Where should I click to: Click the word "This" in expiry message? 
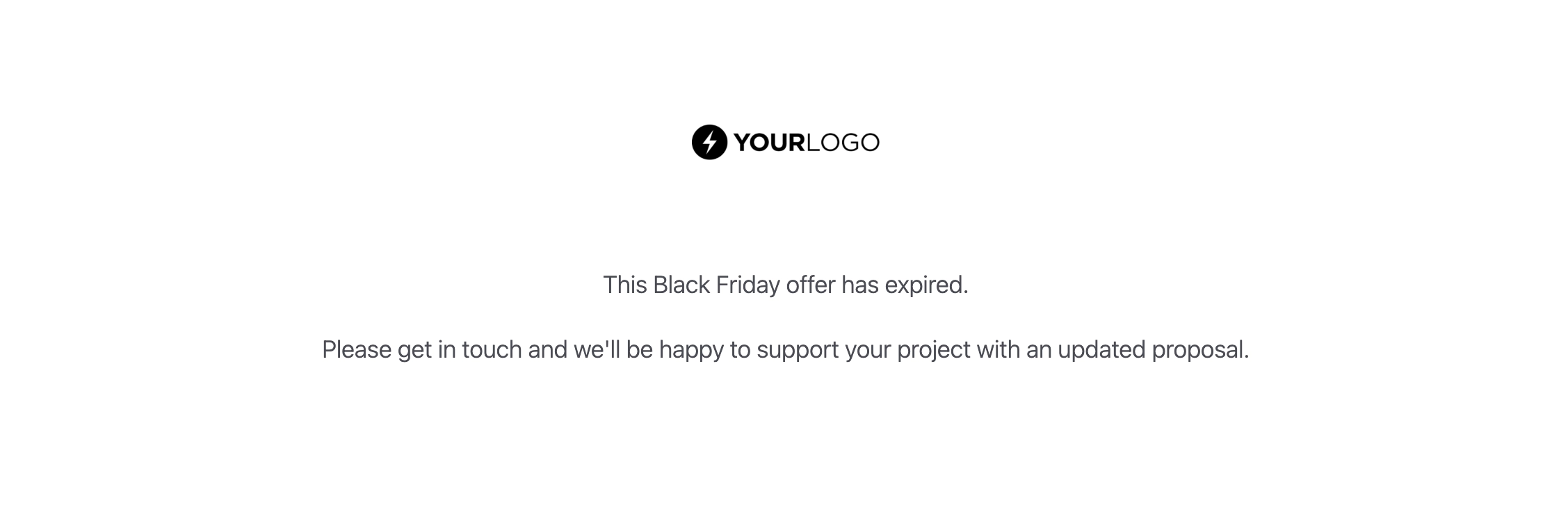click(x=624, y=285)
